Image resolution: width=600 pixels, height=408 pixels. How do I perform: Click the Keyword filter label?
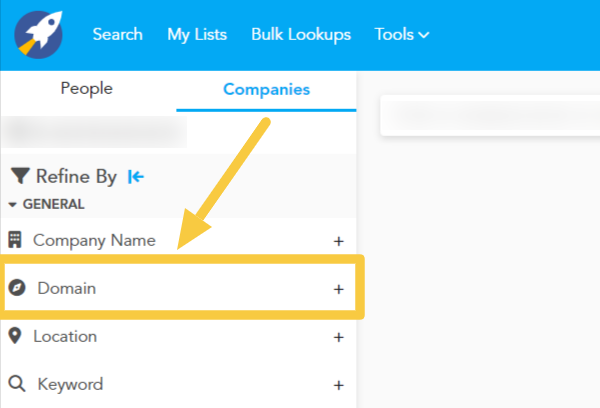pyautogui.click(x=70, y=384)
